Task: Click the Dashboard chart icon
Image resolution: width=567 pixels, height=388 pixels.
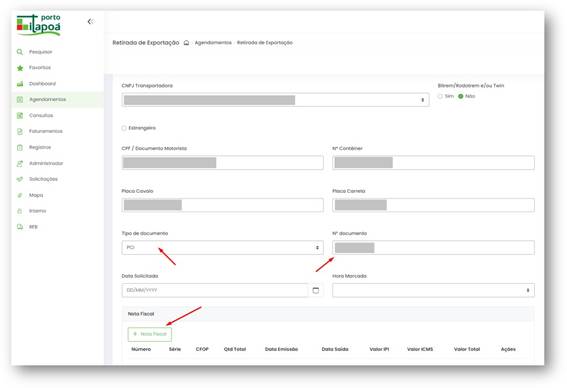Action: coord(20,84)
